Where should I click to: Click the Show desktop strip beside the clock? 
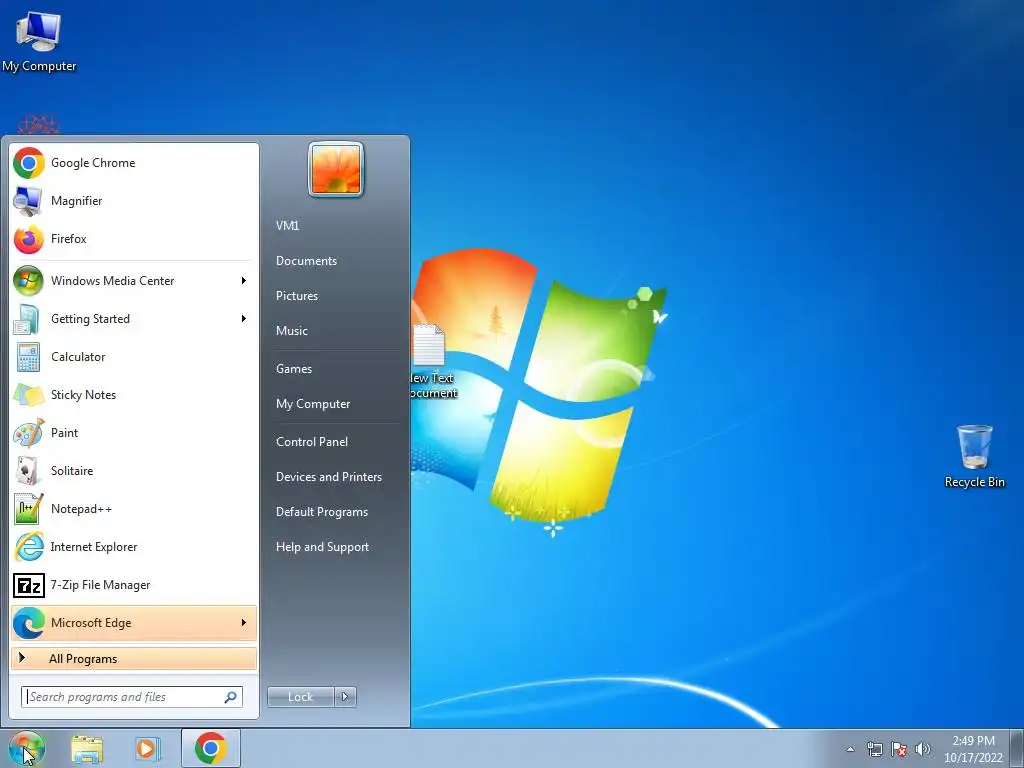point(1017,748)
